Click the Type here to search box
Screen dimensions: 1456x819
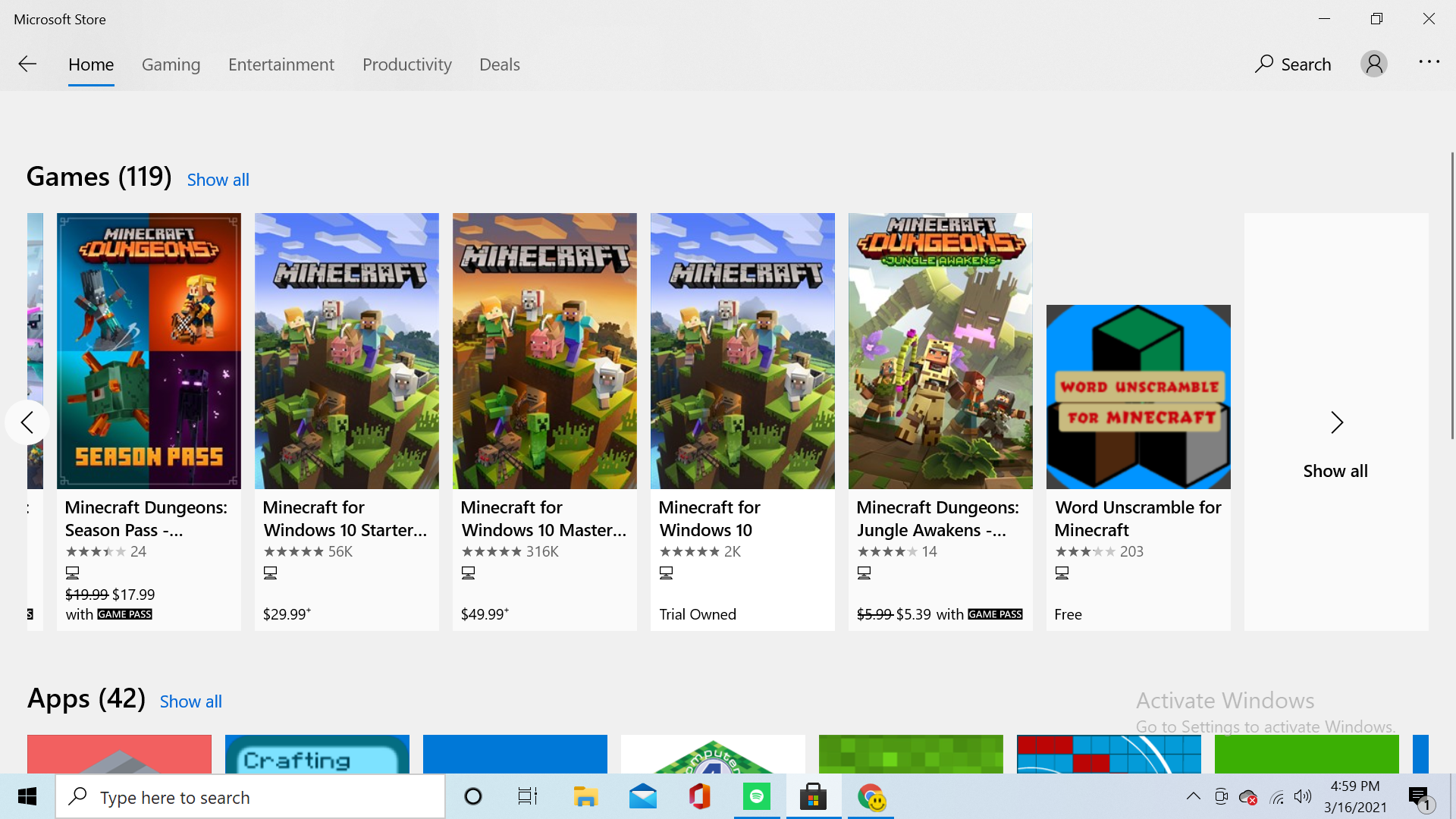click(x=250, y=797)
